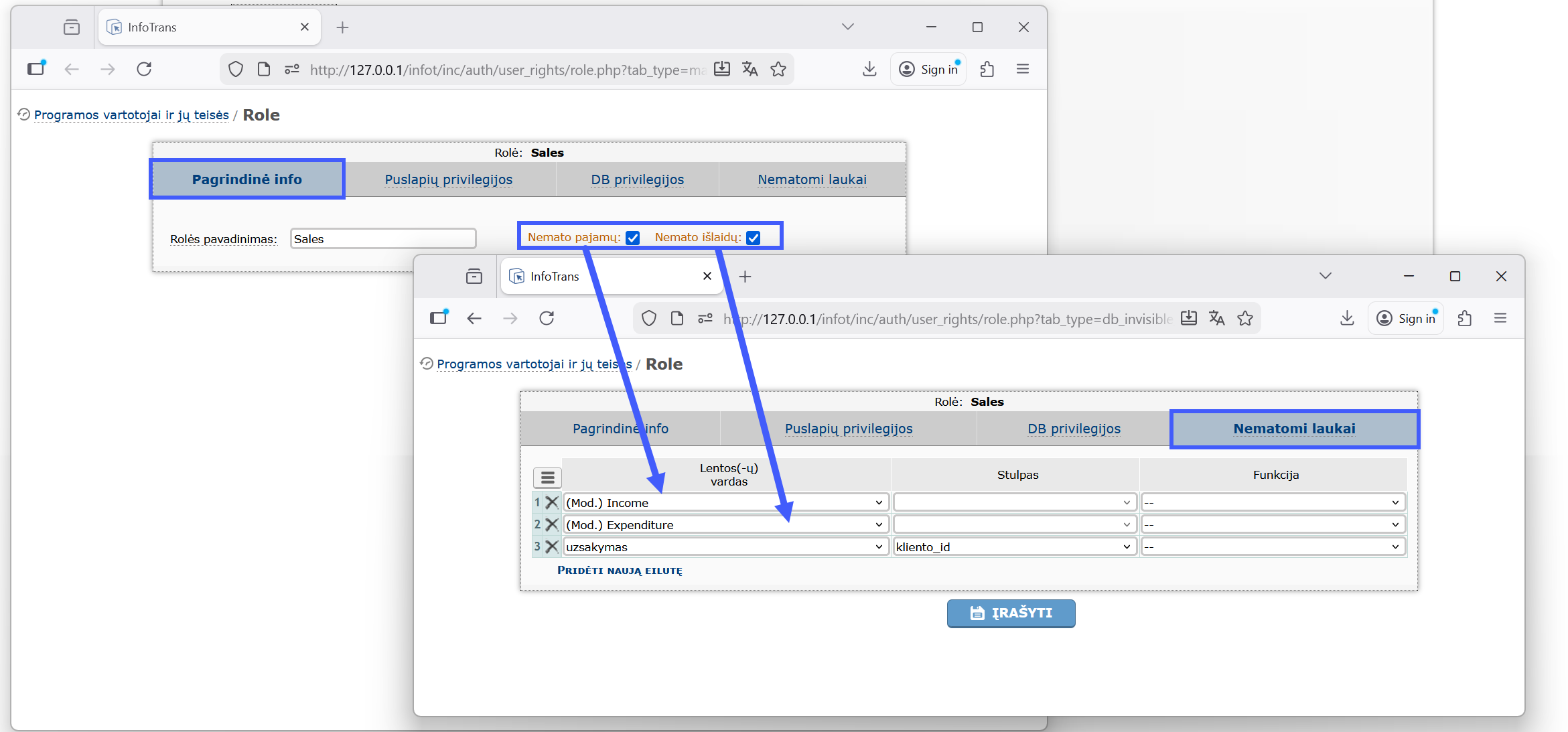The image size is (1568, 732).
Task: Open extensions puzzle icon in back window
Action: click(x=987, y=69)
